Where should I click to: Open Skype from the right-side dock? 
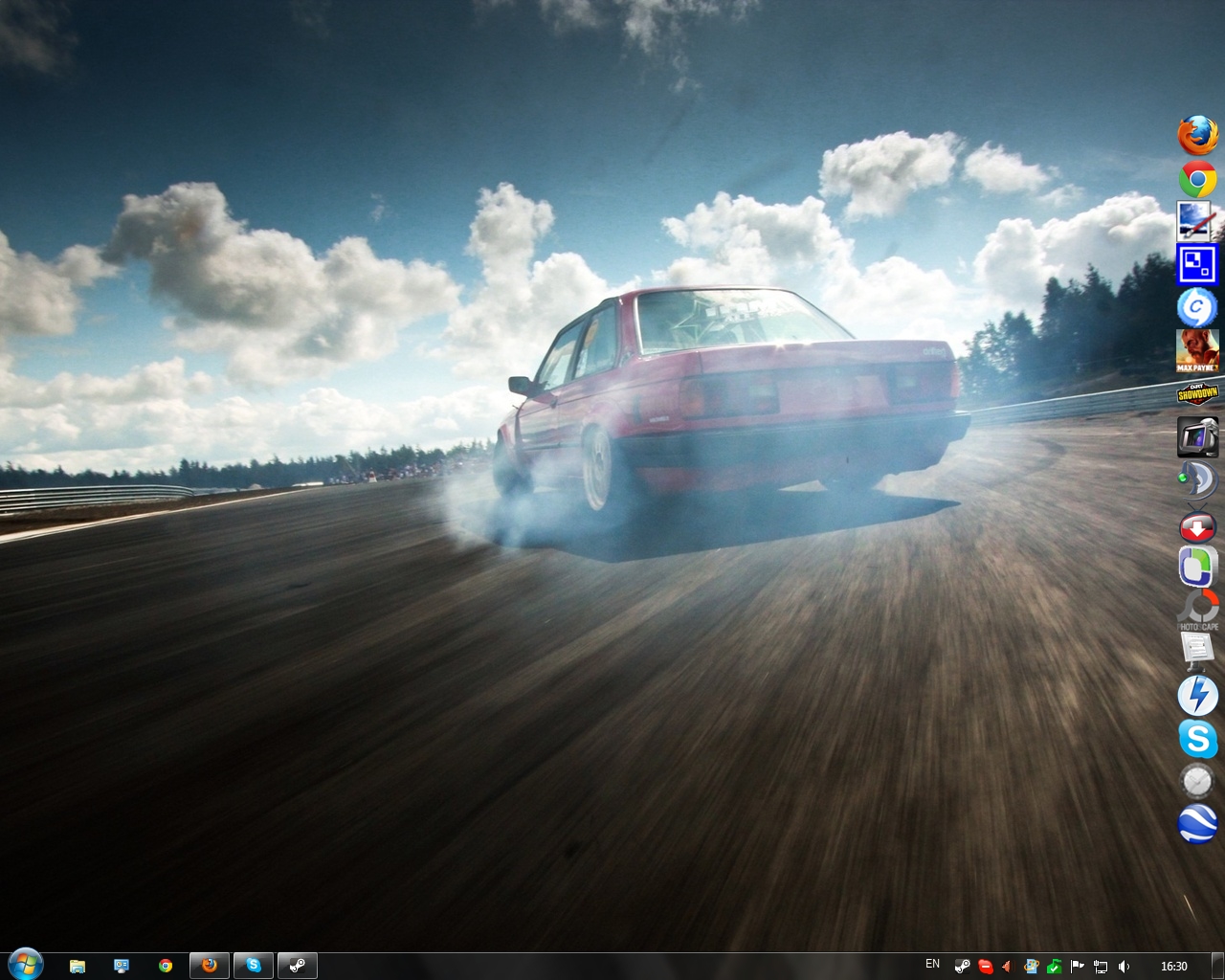(1197, 739)
